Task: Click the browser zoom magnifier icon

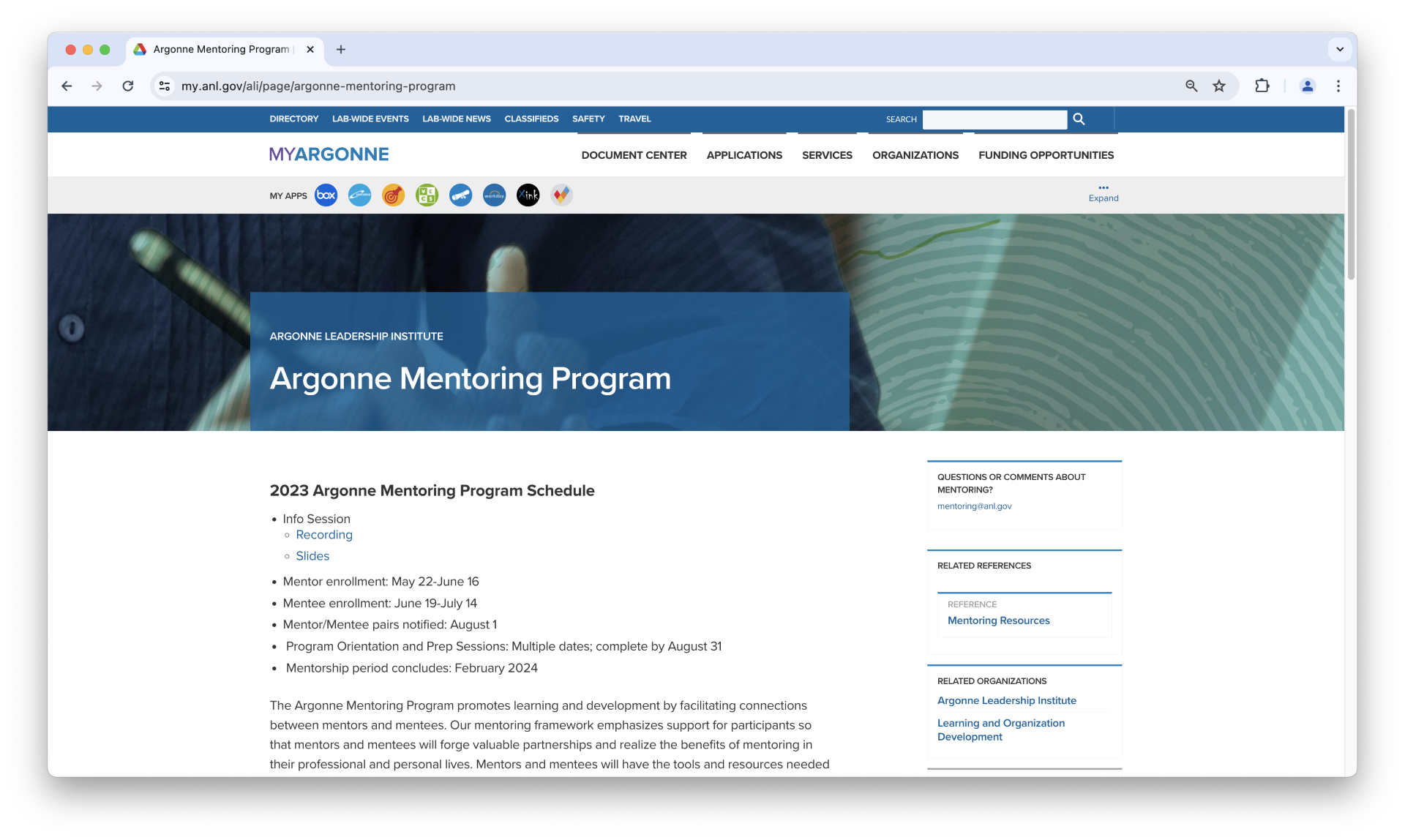Action: (1191, 86)
